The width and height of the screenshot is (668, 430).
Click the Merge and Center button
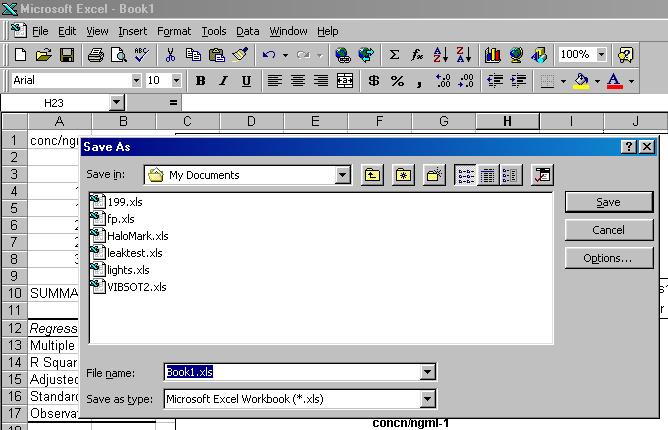(x=344, y=81)
